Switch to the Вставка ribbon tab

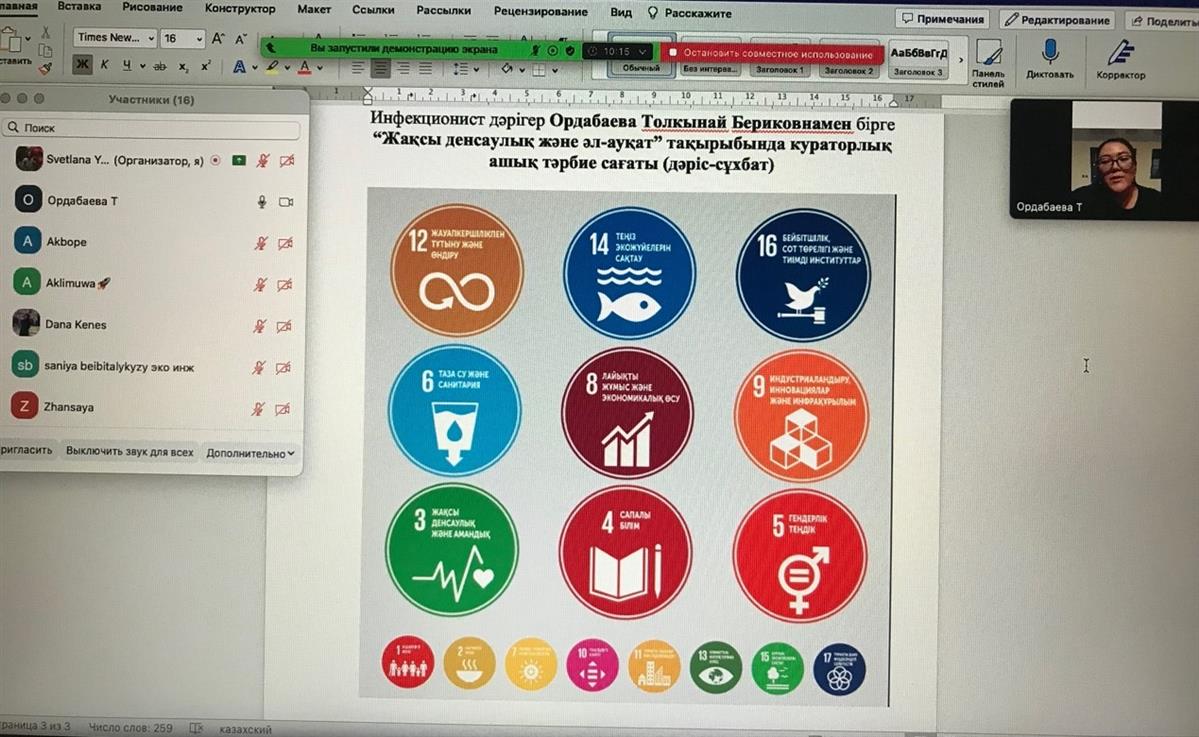pyautogui.click(x=79, y=9)
